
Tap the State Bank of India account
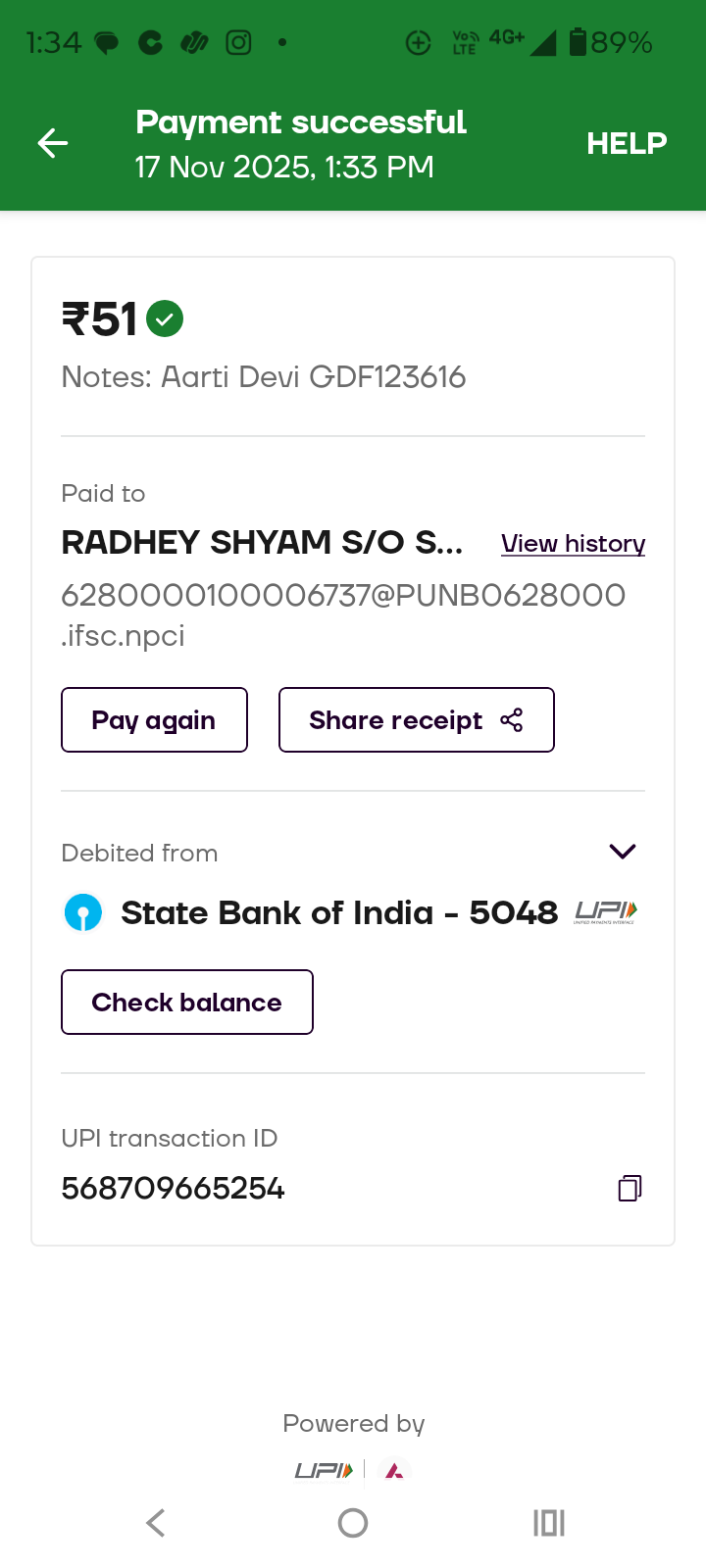(x=338, y=912)
